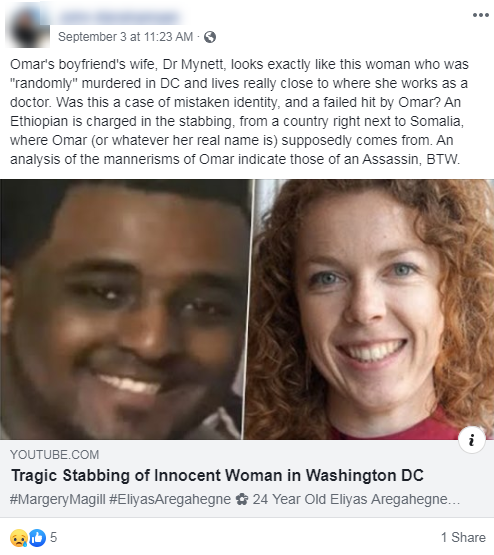The width and height of the screenshot is (494, 555).
Task: Open the YOUTUBE.COM source domain label
Action: 54,455
